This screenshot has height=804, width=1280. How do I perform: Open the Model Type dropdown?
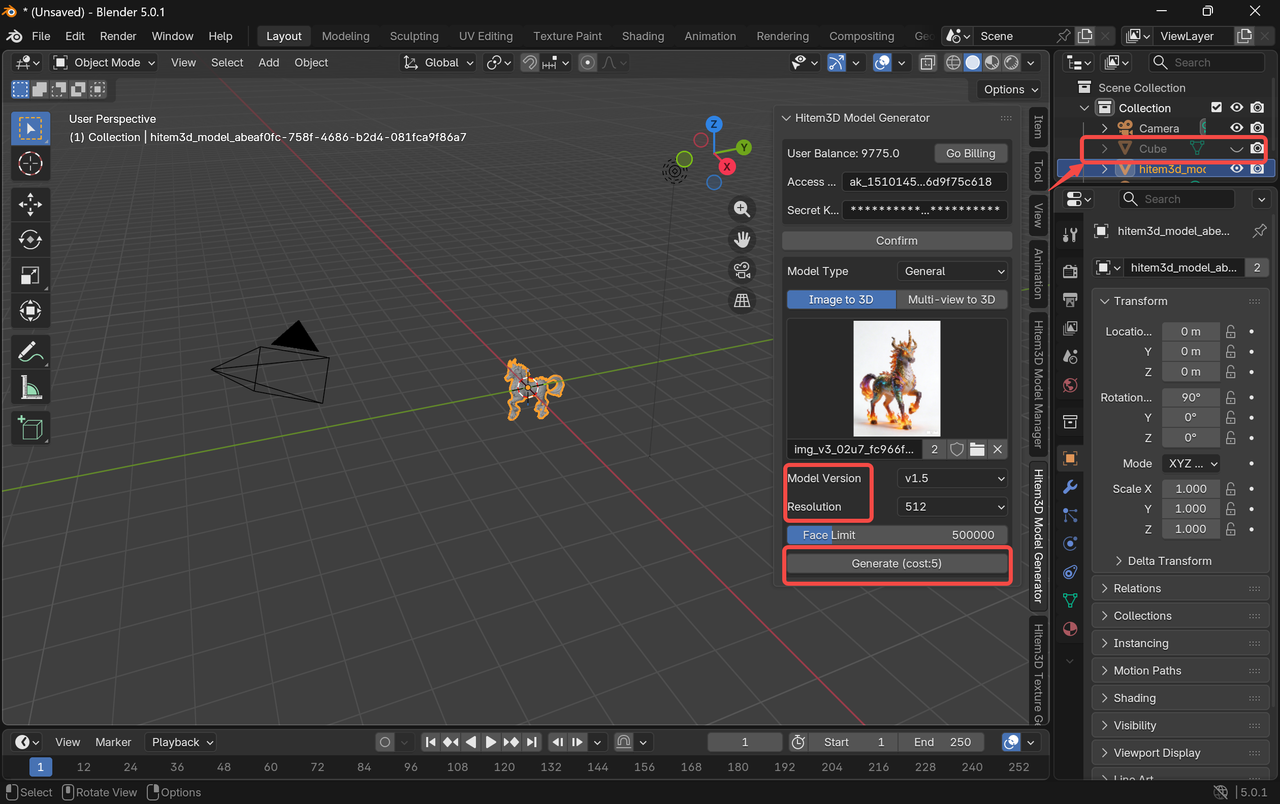click(x=951, y=271)
